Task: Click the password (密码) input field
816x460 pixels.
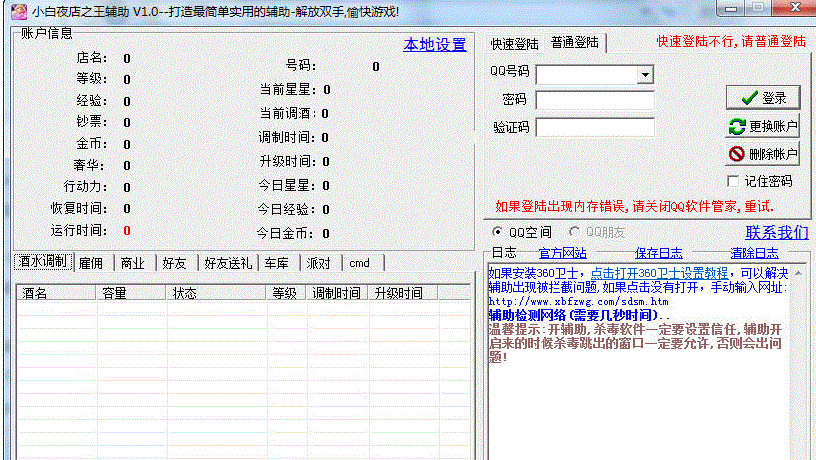Action: pyautogui.click(x=595, y=100)
